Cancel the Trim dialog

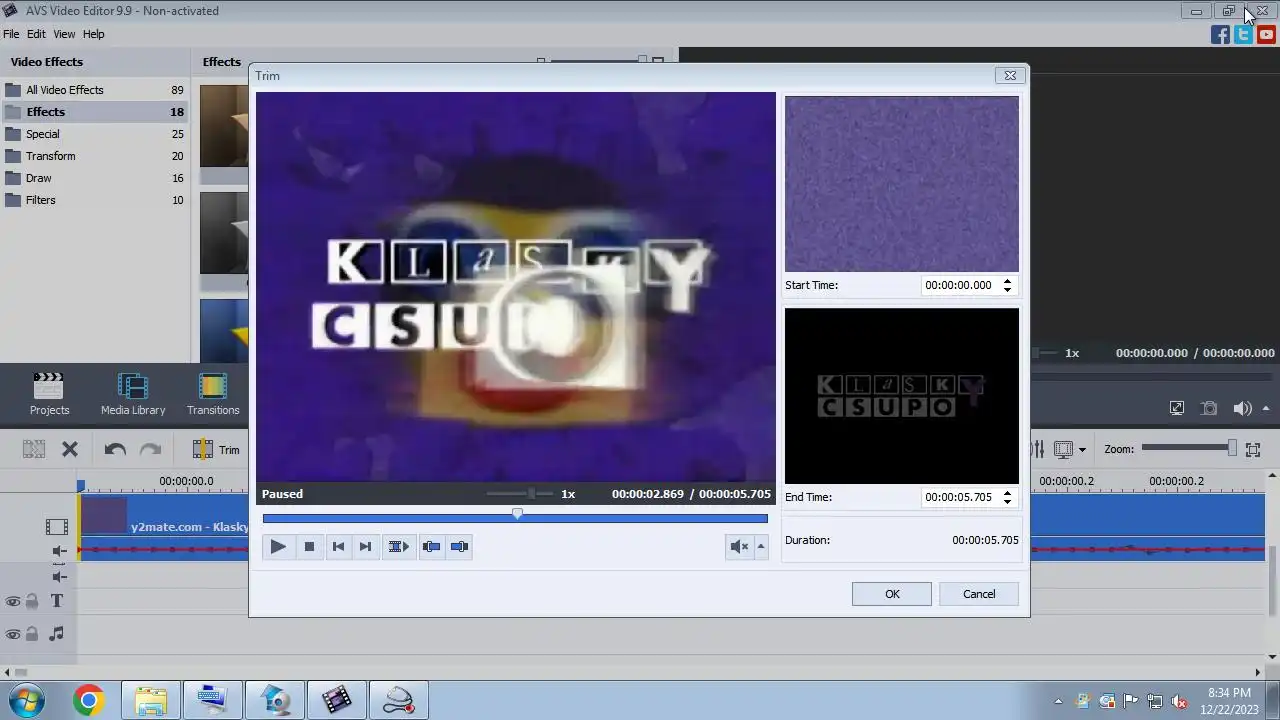[x=979, y=594]
